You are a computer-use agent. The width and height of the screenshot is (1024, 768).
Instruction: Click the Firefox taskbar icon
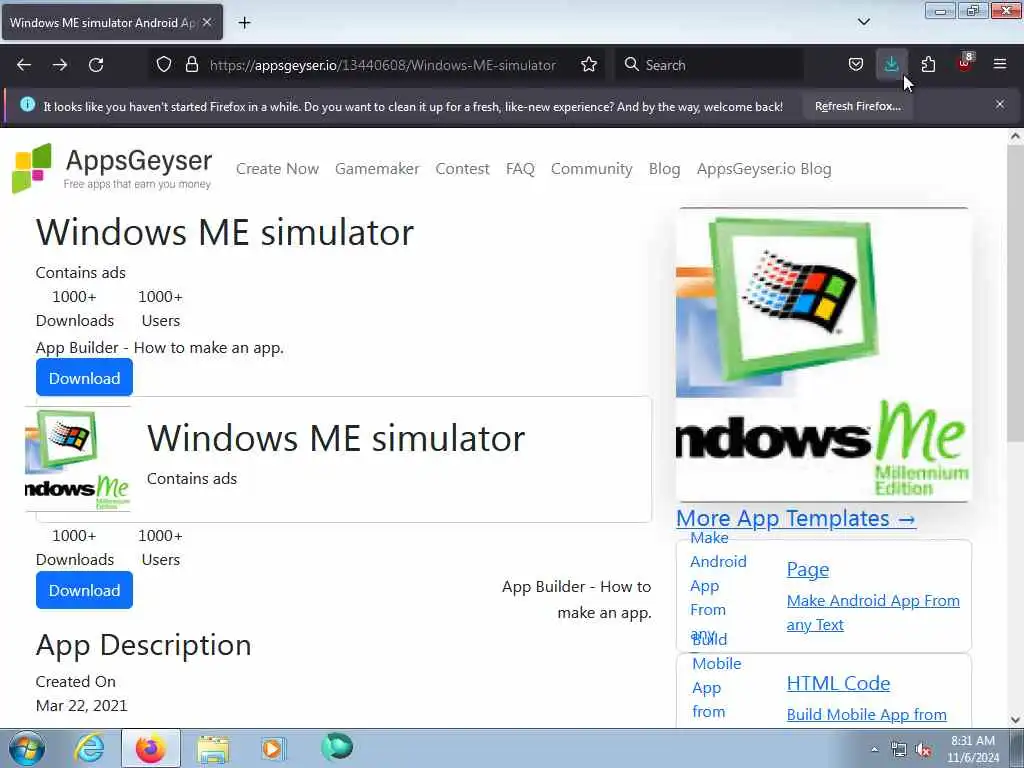[150, 748]
